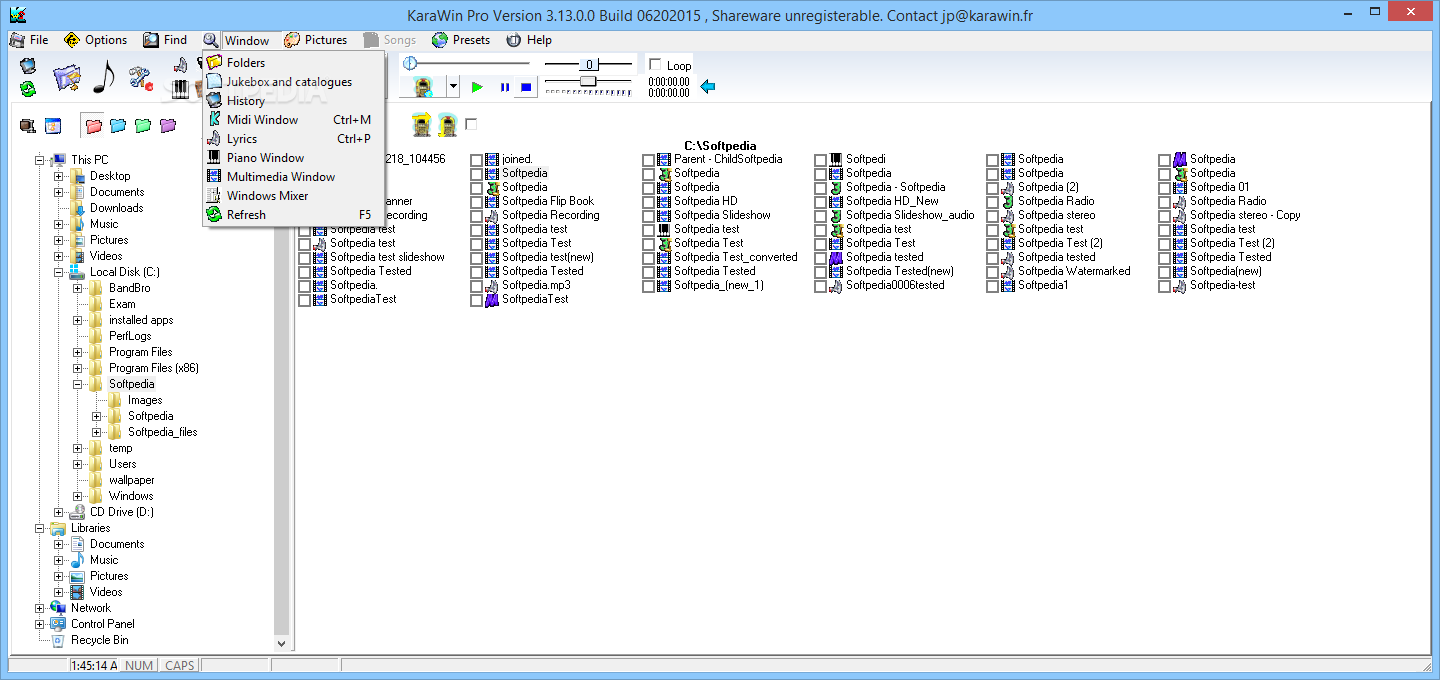Click the music note toolbar icon

tap(104, 77)
